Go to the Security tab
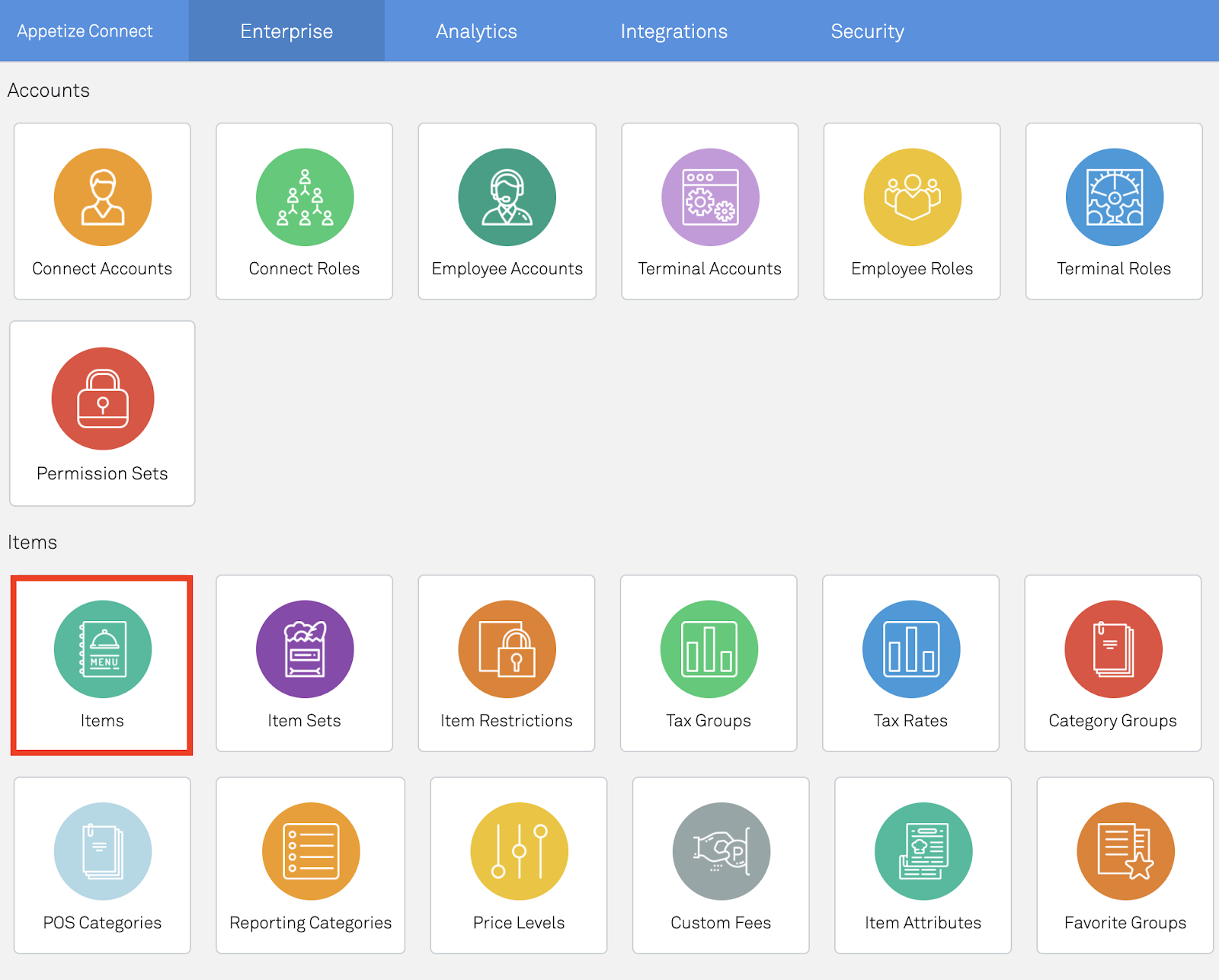Screen dimensions: 1219x980 tap(867, 31)
